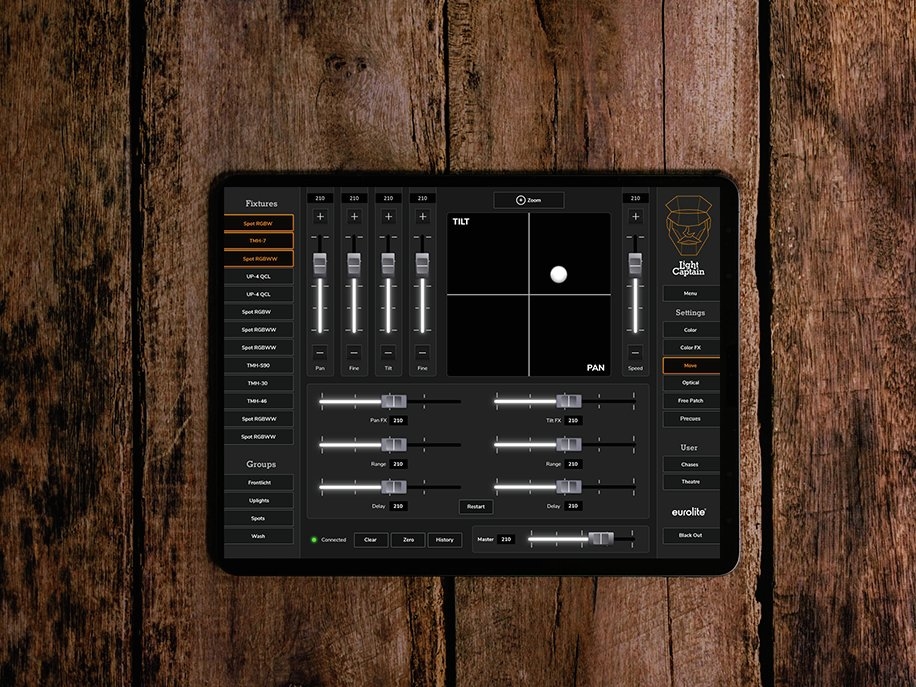The width and height of the screenshot is (916, 687).
Task: Click the Zoom button above the pan/tilt pad
Action: click(x=528, y=200)
